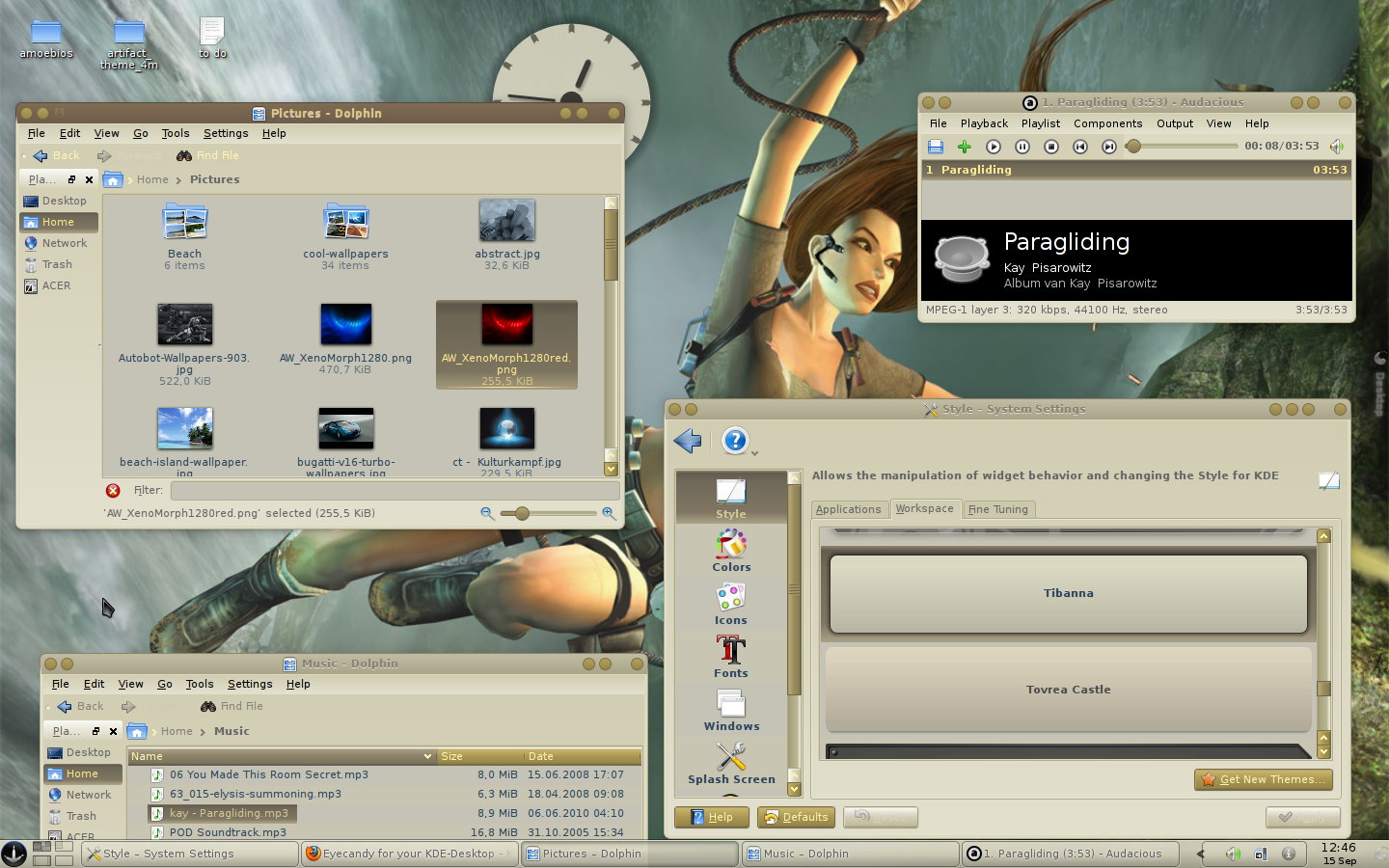
Task: Click the Date column header in Music Dolphin
Action: [582, 756]
